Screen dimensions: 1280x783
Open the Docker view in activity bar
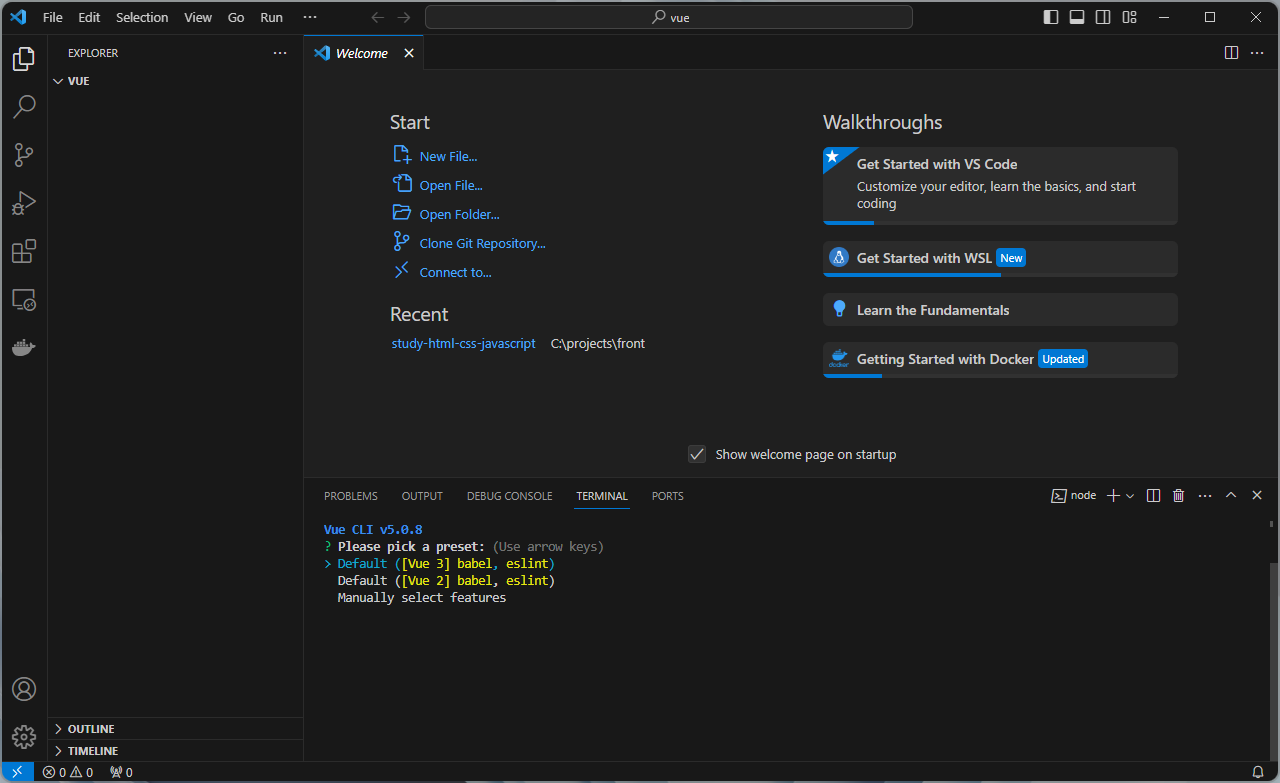[x=24, y=347]
